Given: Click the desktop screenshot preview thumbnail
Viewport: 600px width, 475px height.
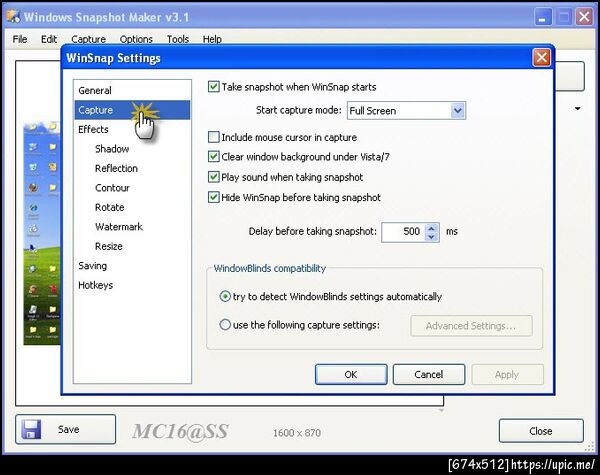Looking at the screenshot, I should click(x=42, y=233).
